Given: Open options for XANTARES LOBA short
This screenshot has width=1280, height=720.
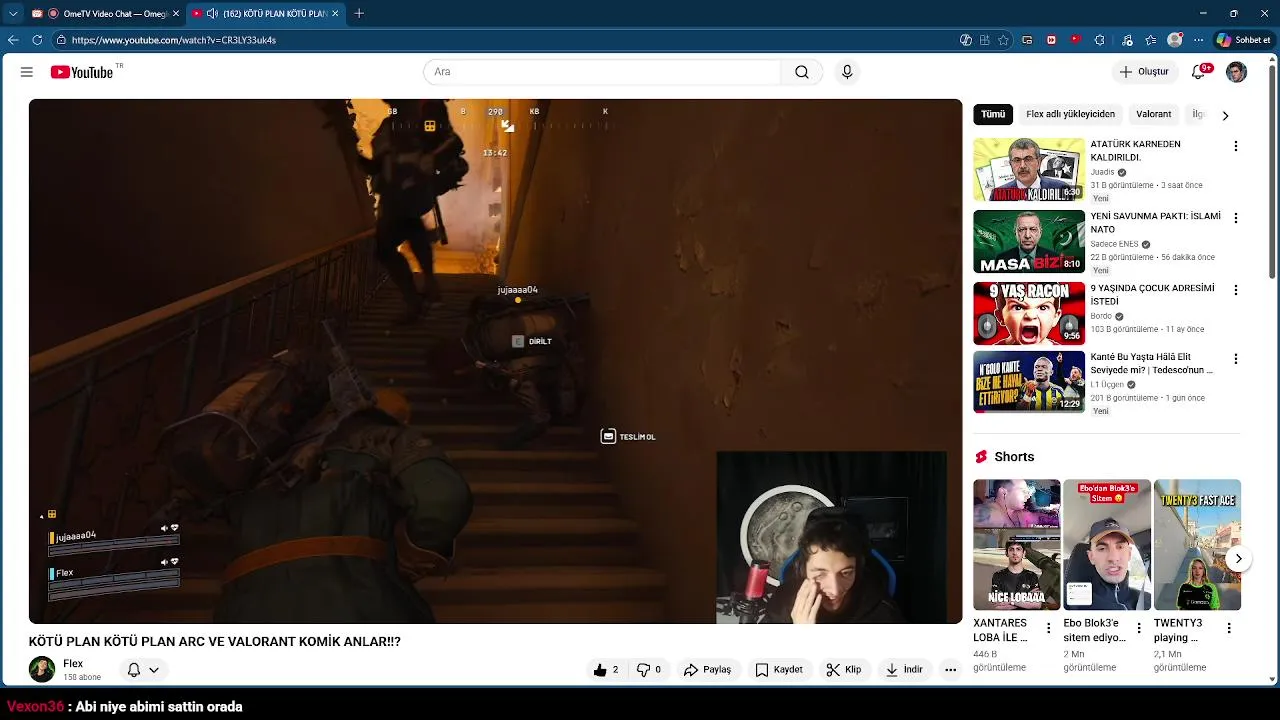Looking at the screenshot, I should [1048, 628].
